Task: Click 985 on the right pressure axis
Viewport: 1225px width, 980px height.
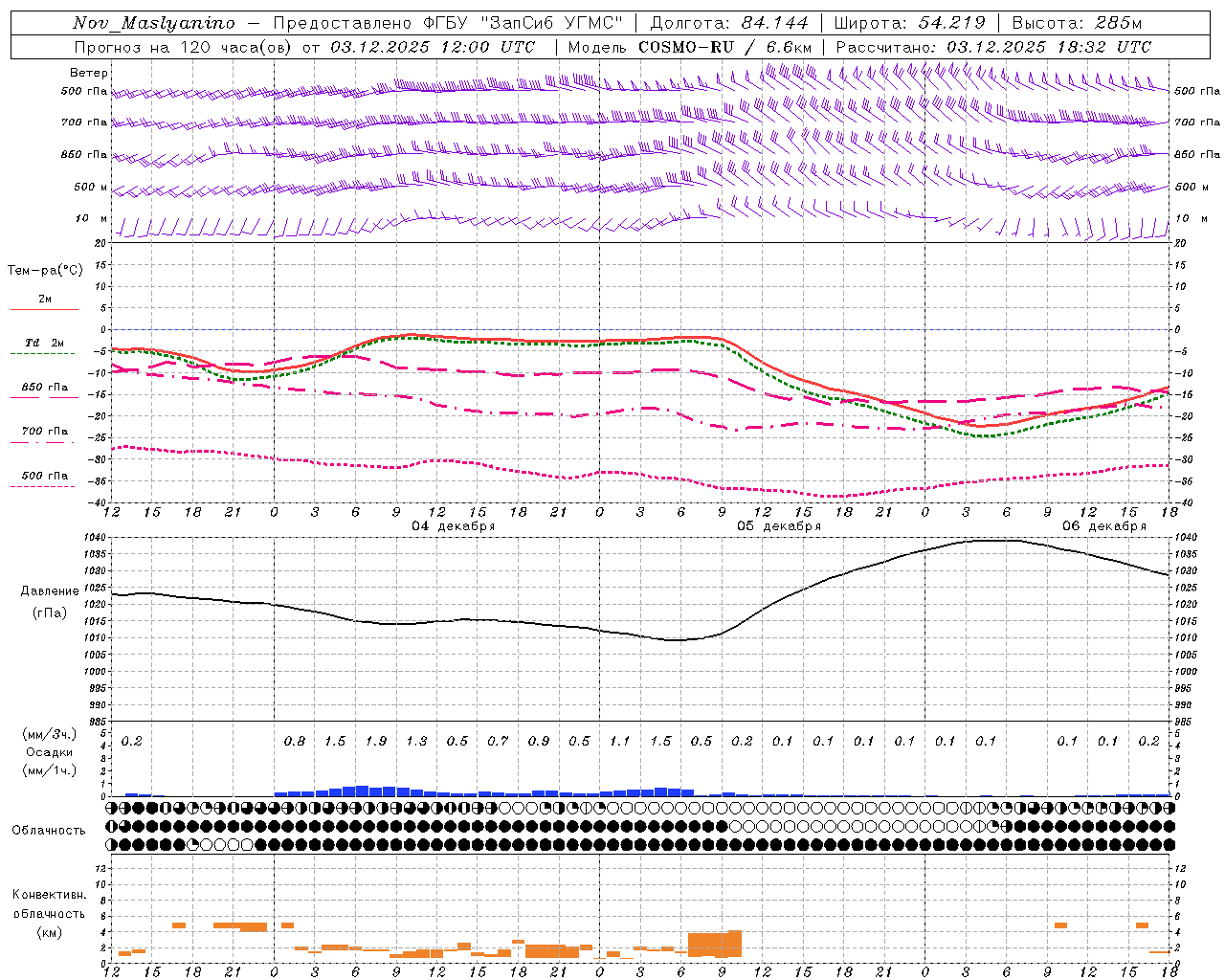Action: tap(1184, 722)
